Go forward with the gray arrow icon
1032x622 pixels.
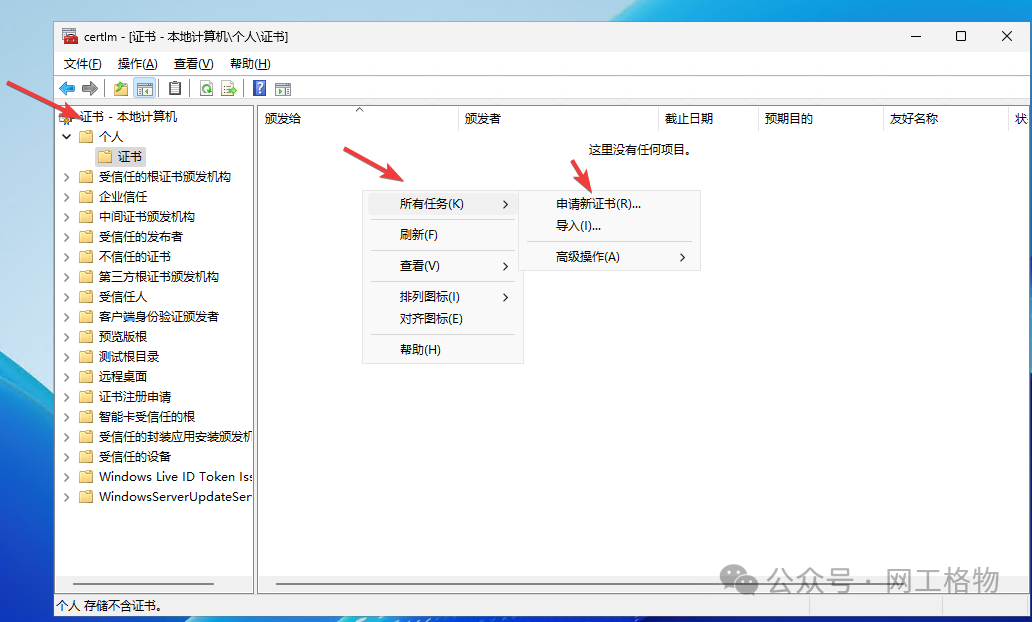pyautogui.click(x=90, y=88)
